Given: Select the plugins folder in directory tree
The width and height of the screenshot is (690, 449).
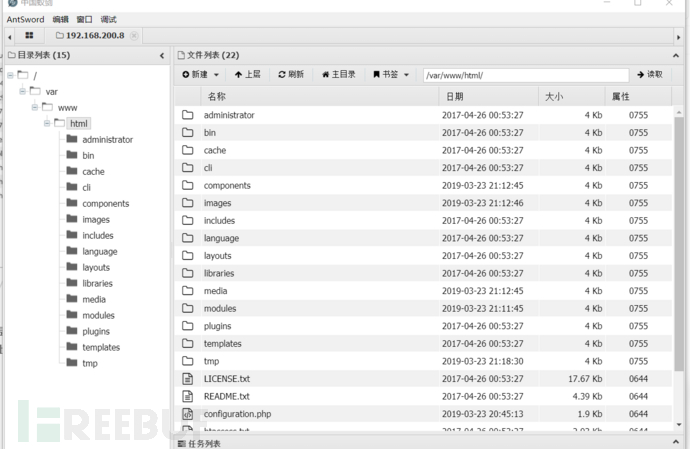Looking at the screenshot, I should pyautogui.click(x=95, y=331).
